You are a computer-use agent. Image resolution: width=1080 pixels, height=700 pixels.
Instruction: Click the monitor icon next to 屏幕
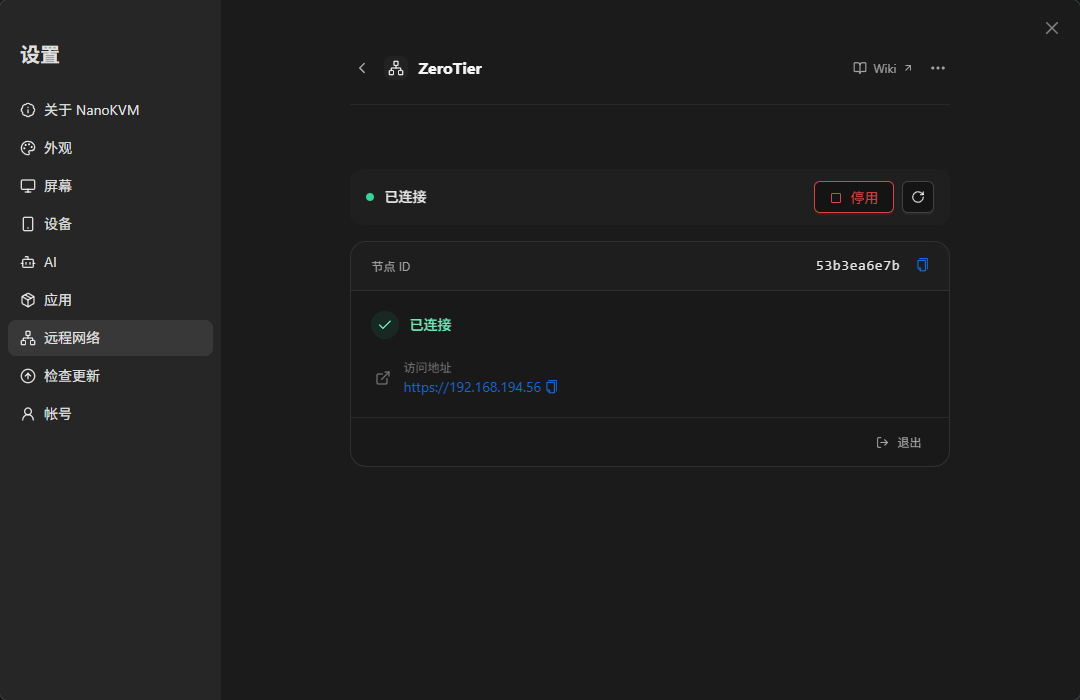coord(28,186)
